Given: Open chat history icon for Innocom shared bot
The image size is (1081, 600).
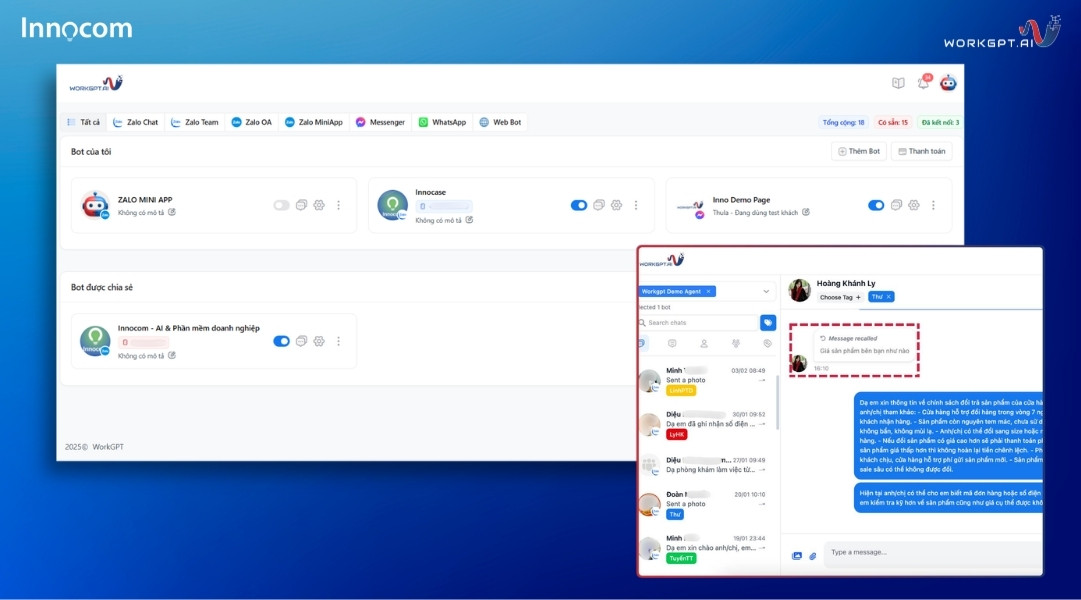Looking at the screenshot, I should pos(301,341).
